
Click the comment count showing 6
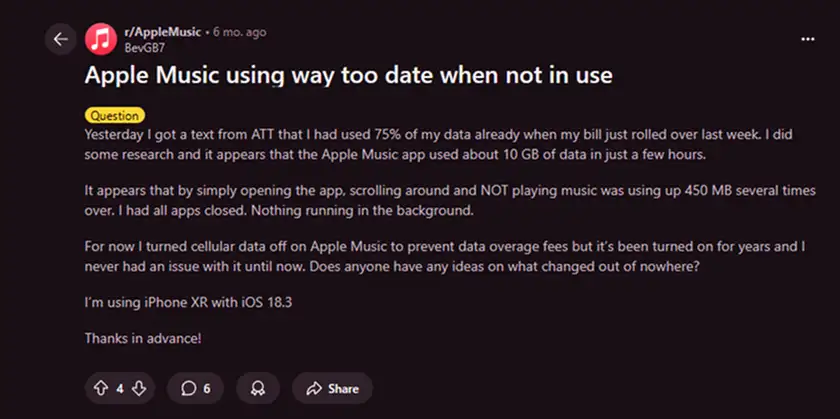pyautogui.click(x=207, y=387)
